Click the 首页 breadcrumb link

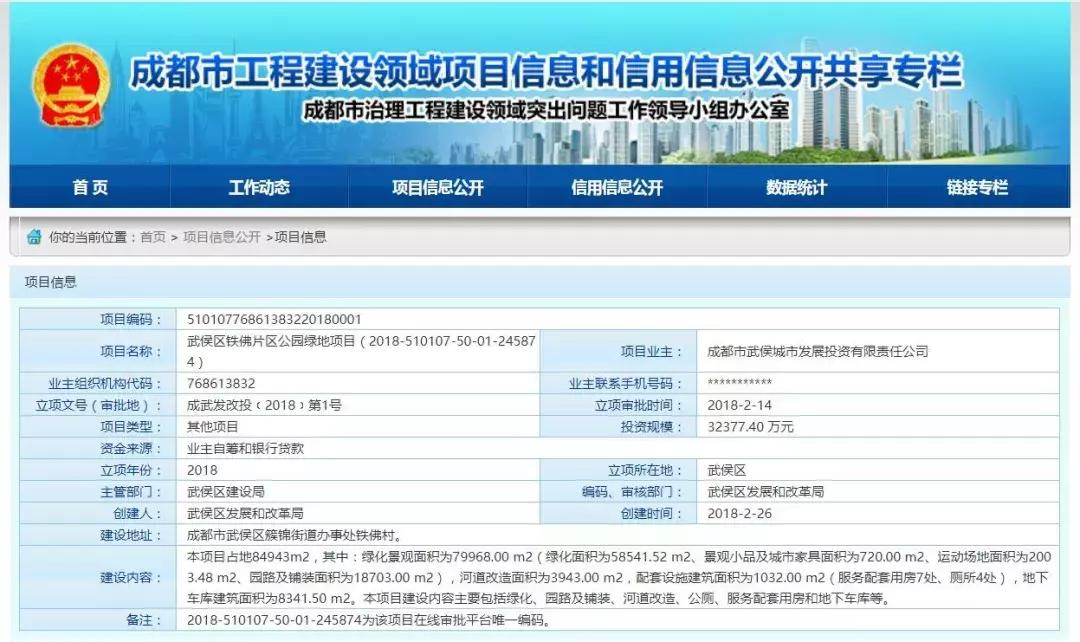[157, 238]
